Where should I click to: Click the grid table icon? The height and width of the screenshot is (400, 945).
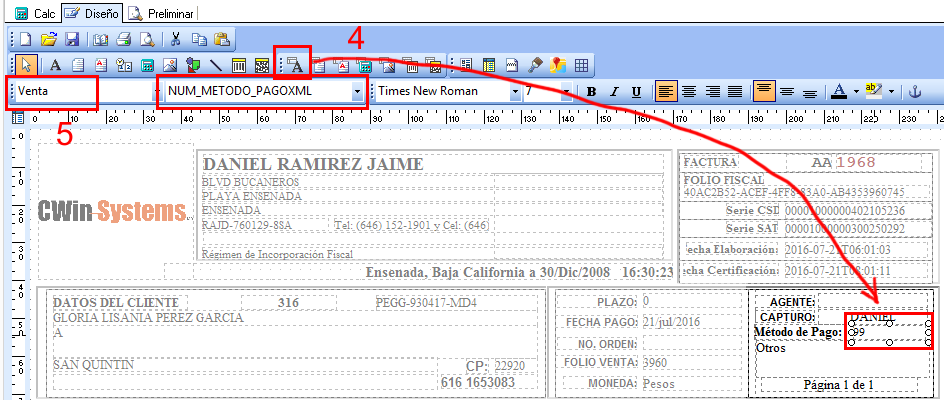click(580, 65)
